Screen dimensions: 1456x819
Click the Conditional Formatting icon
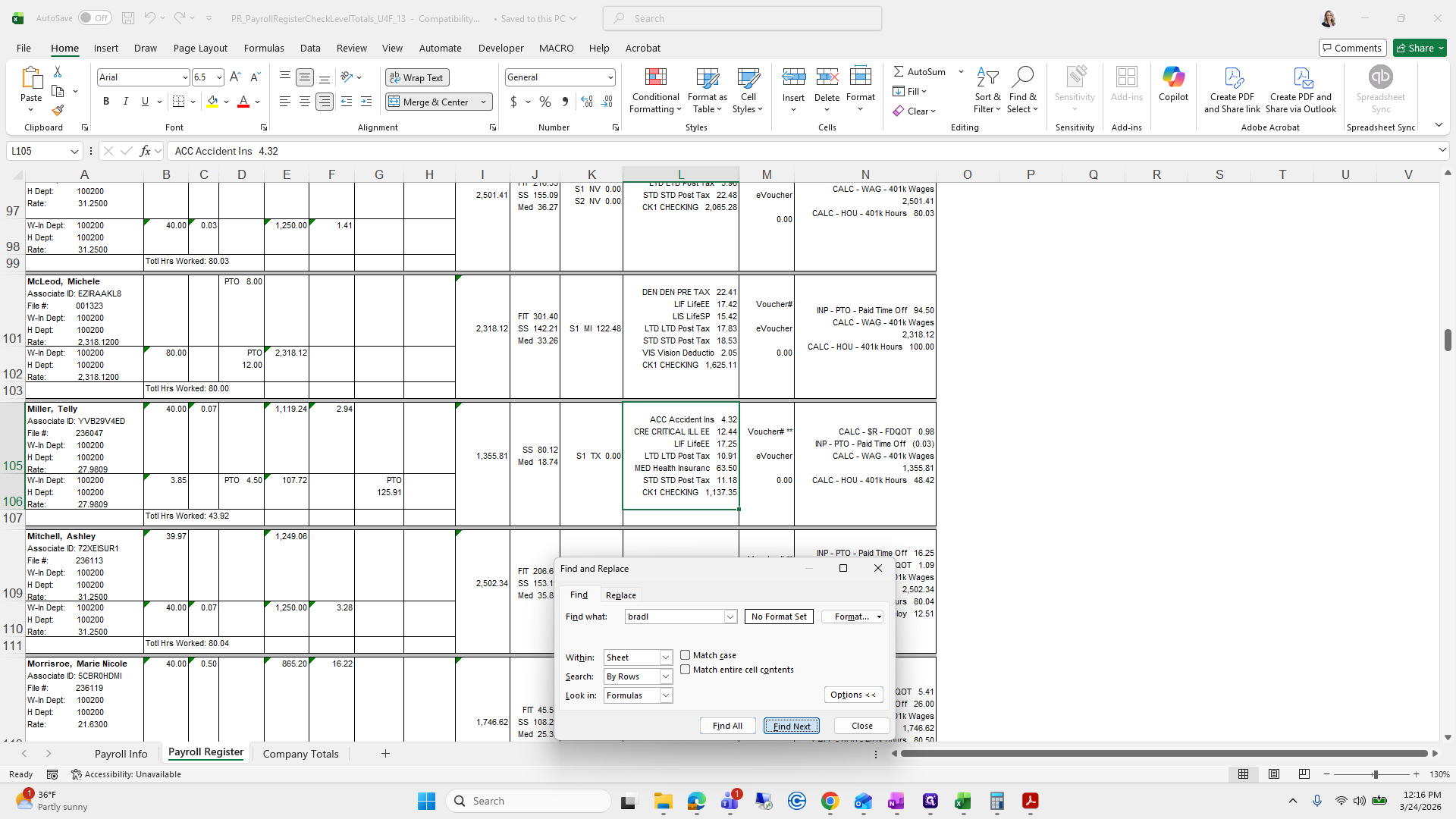[x=655, y=78]
